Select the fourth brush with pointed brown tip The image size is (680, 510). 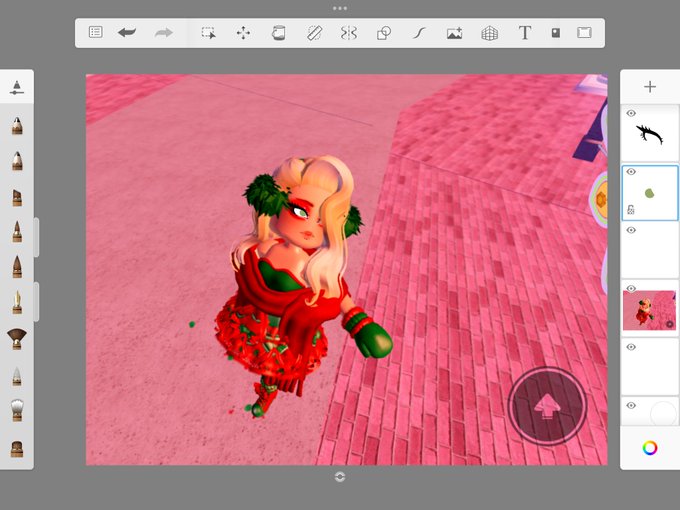(x=17, y=232)
